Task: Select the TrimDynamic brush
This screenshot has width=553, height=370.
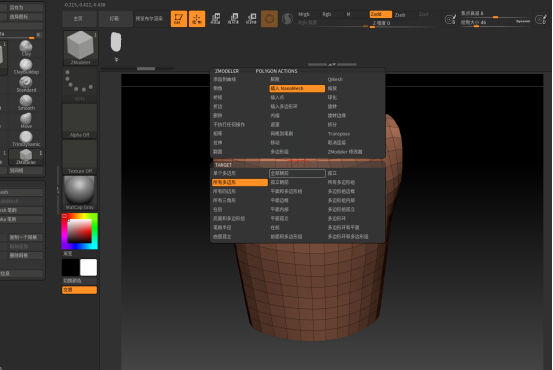Action: point(26,139)
